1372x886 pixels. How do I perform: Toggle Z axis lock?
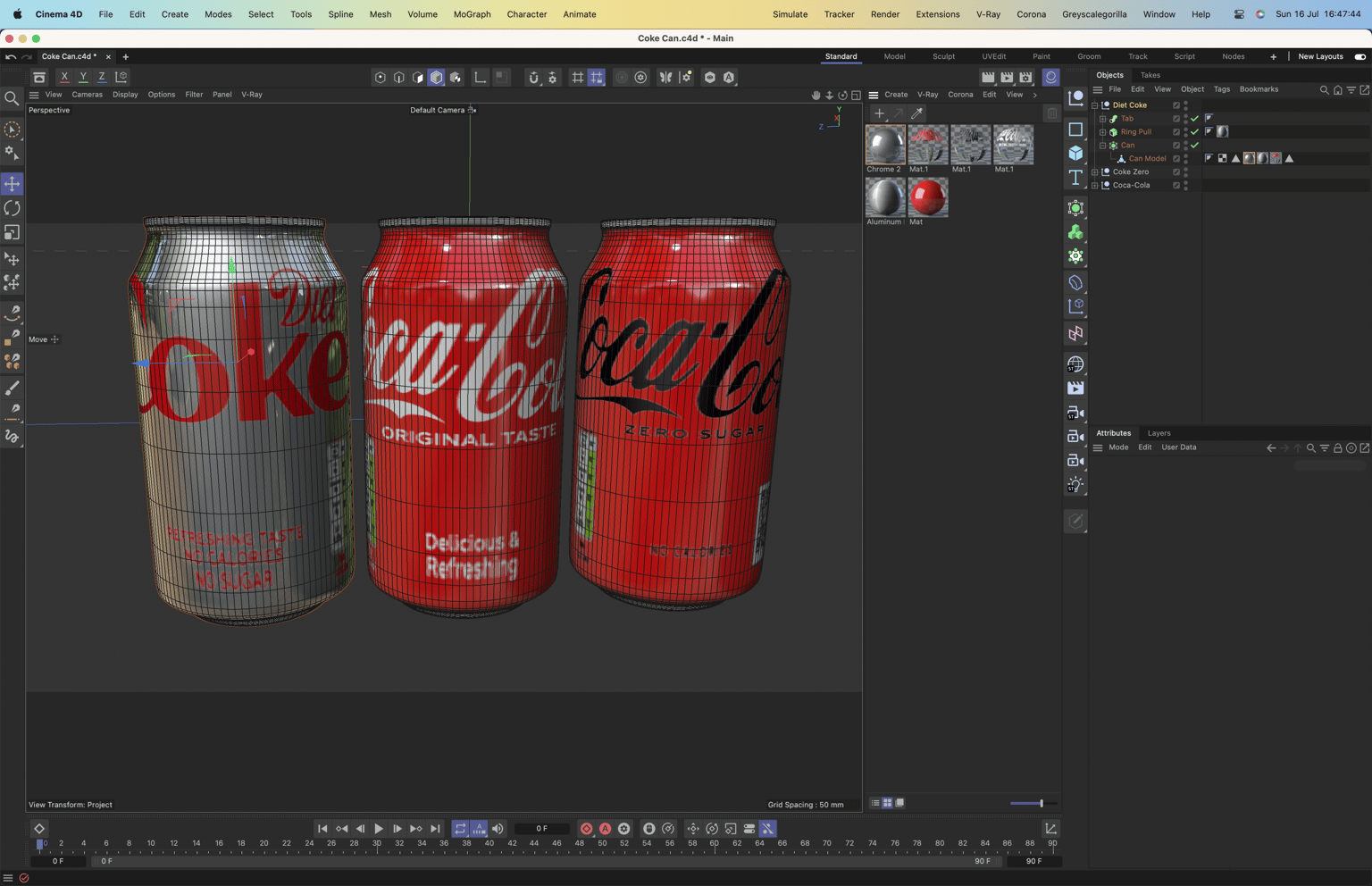102,77
